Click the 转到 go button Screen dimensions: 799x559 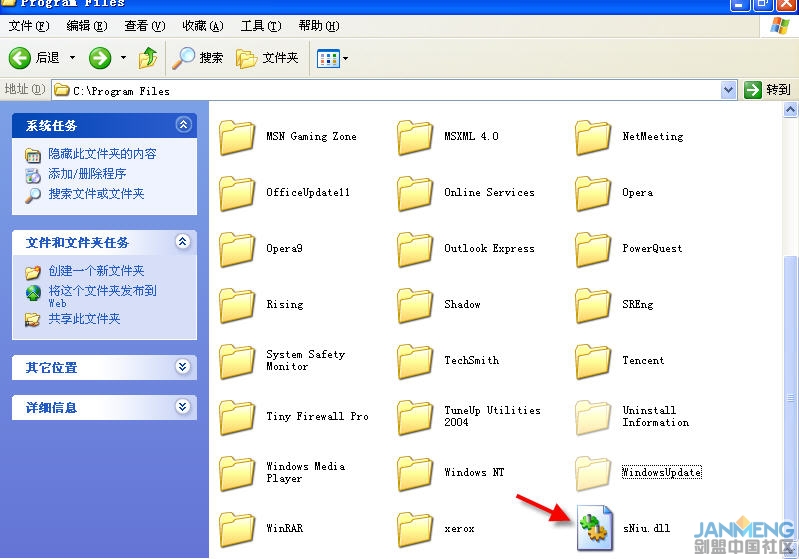click(767, 90)
